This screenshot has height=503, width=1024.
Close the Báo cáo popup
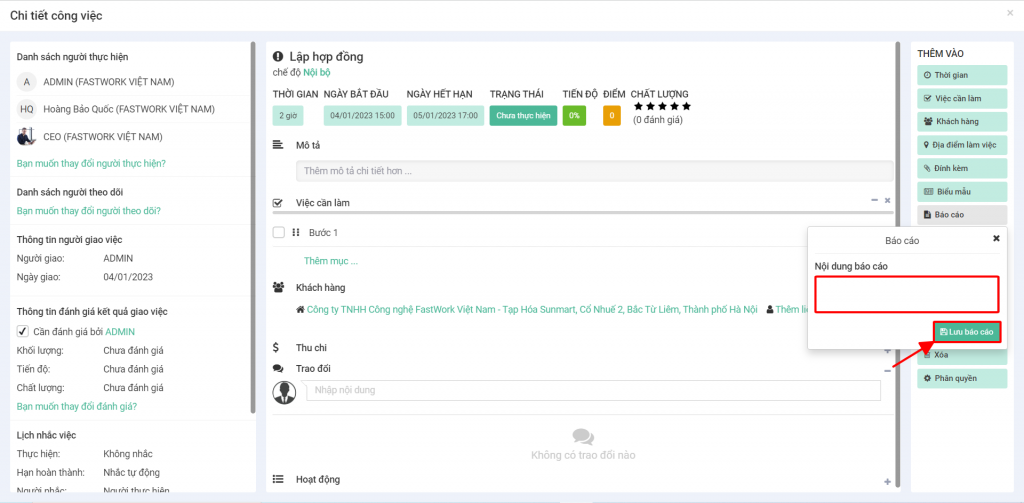(x=995, y=239)
